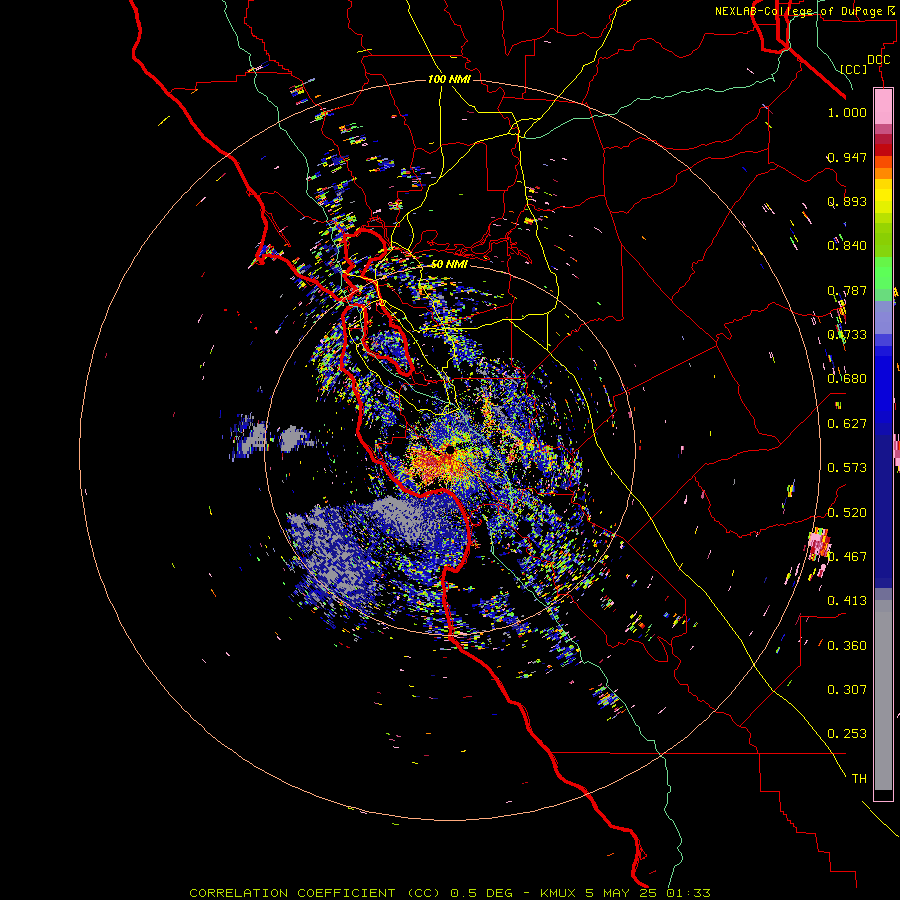The height and width of the screenshot is (900, 900).
Task: Pick the bright green swatch near 0.787
Action: [x=883, y=273]
